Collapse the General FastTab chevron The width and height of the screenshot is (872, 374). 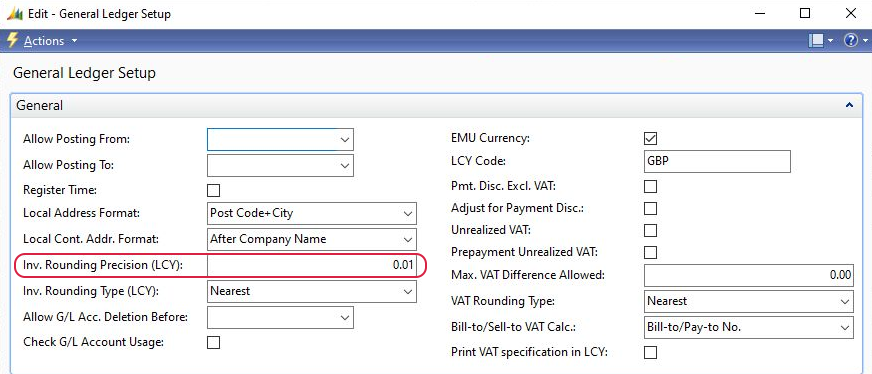click(849, 104)
